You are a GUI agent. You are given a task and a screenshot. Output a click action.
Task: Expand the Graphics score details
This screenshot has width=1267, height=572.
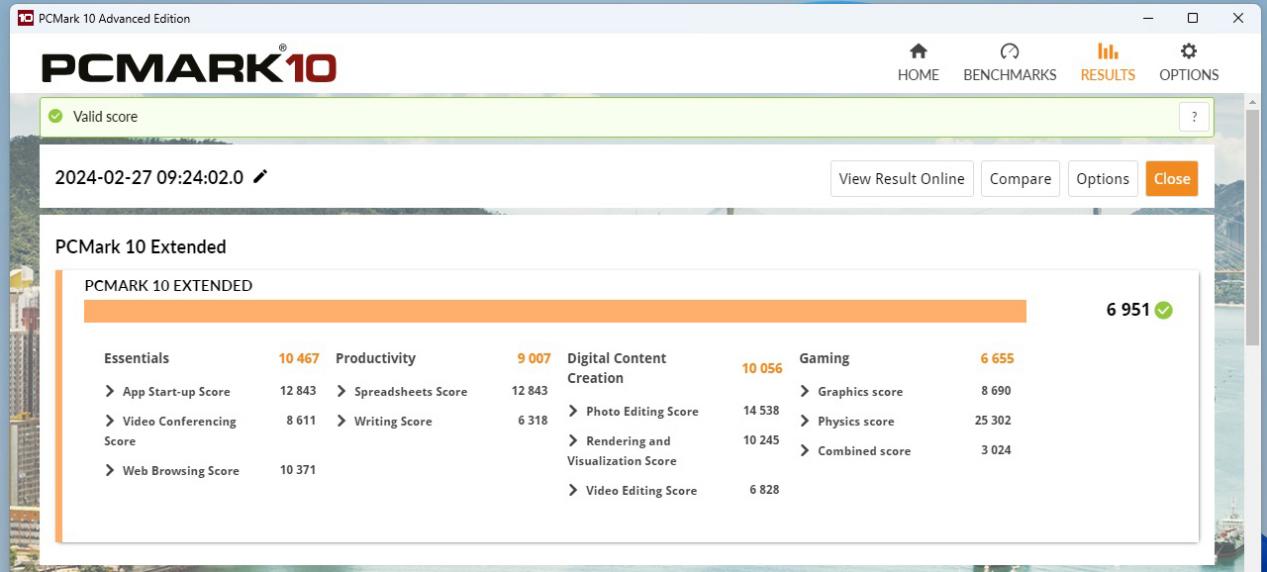pos(805,392)
